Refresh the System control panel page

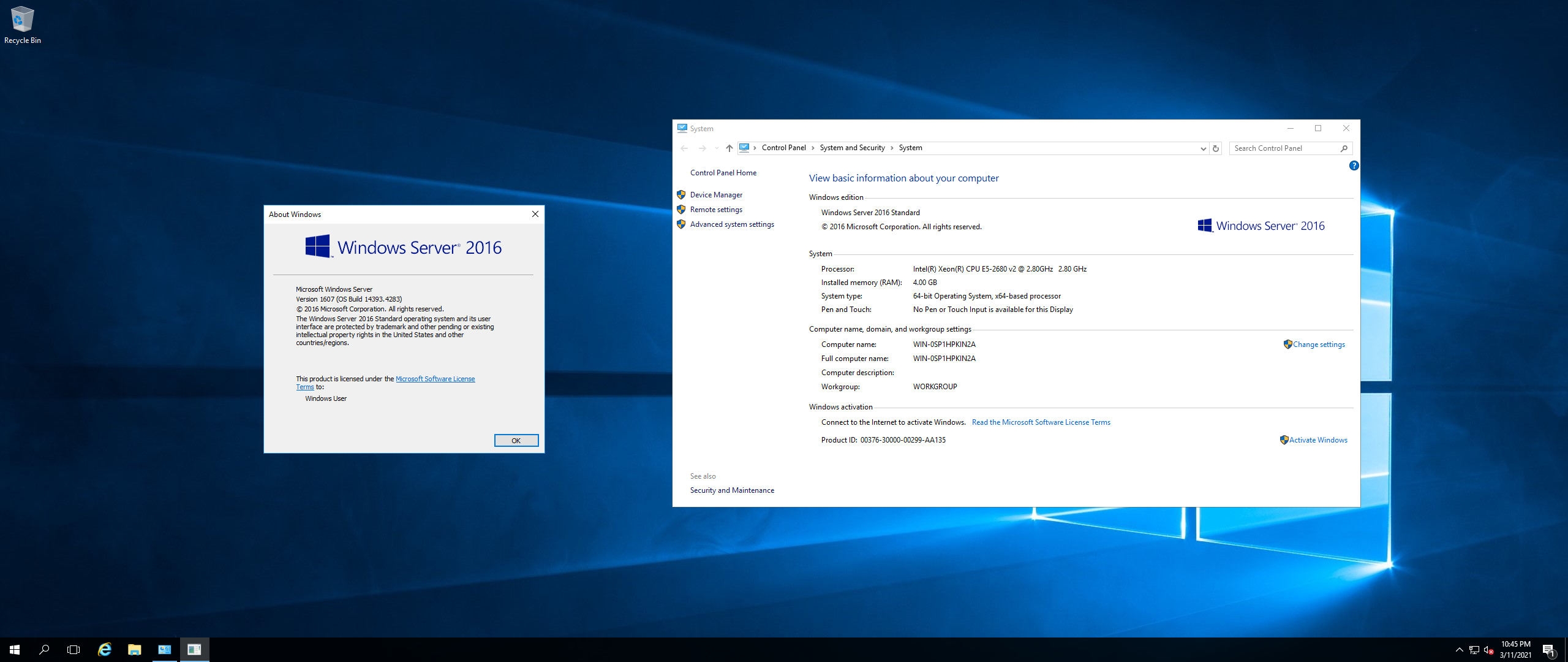coord(1216,148)
